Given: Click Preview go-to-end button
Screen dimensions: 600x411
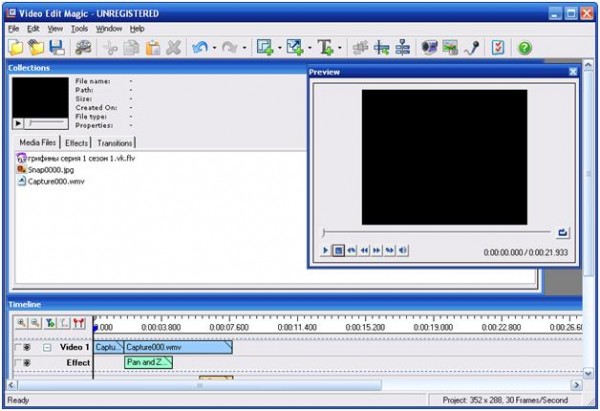Looking at the screenshot, I should click(390, 251).
